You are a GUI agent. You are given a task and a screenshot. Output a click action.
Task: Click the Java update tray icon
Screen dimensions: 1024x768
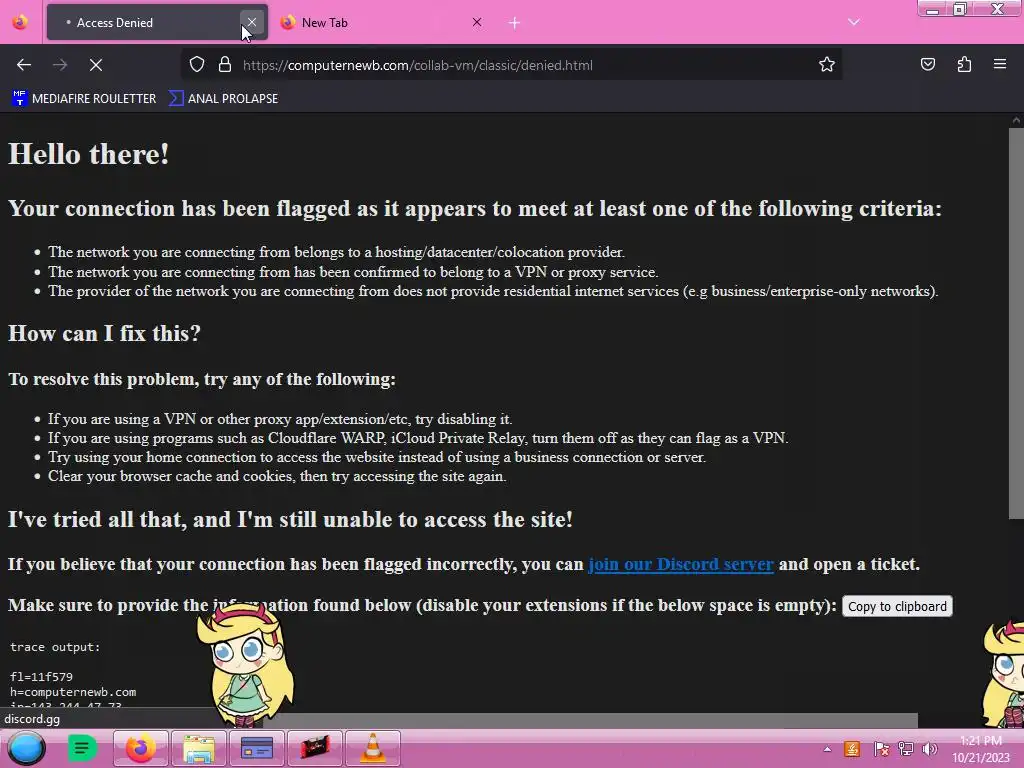coord(852,749)
